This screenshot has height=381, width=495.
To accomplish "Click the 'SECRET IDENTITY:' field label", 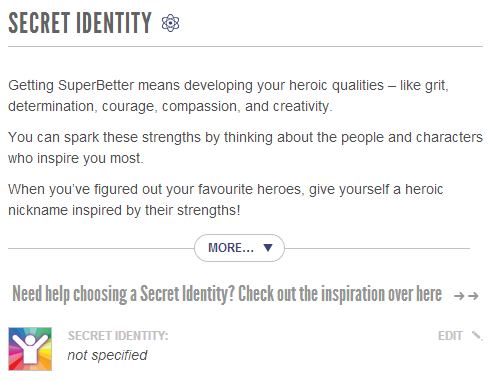I will [x=118, y=336].
